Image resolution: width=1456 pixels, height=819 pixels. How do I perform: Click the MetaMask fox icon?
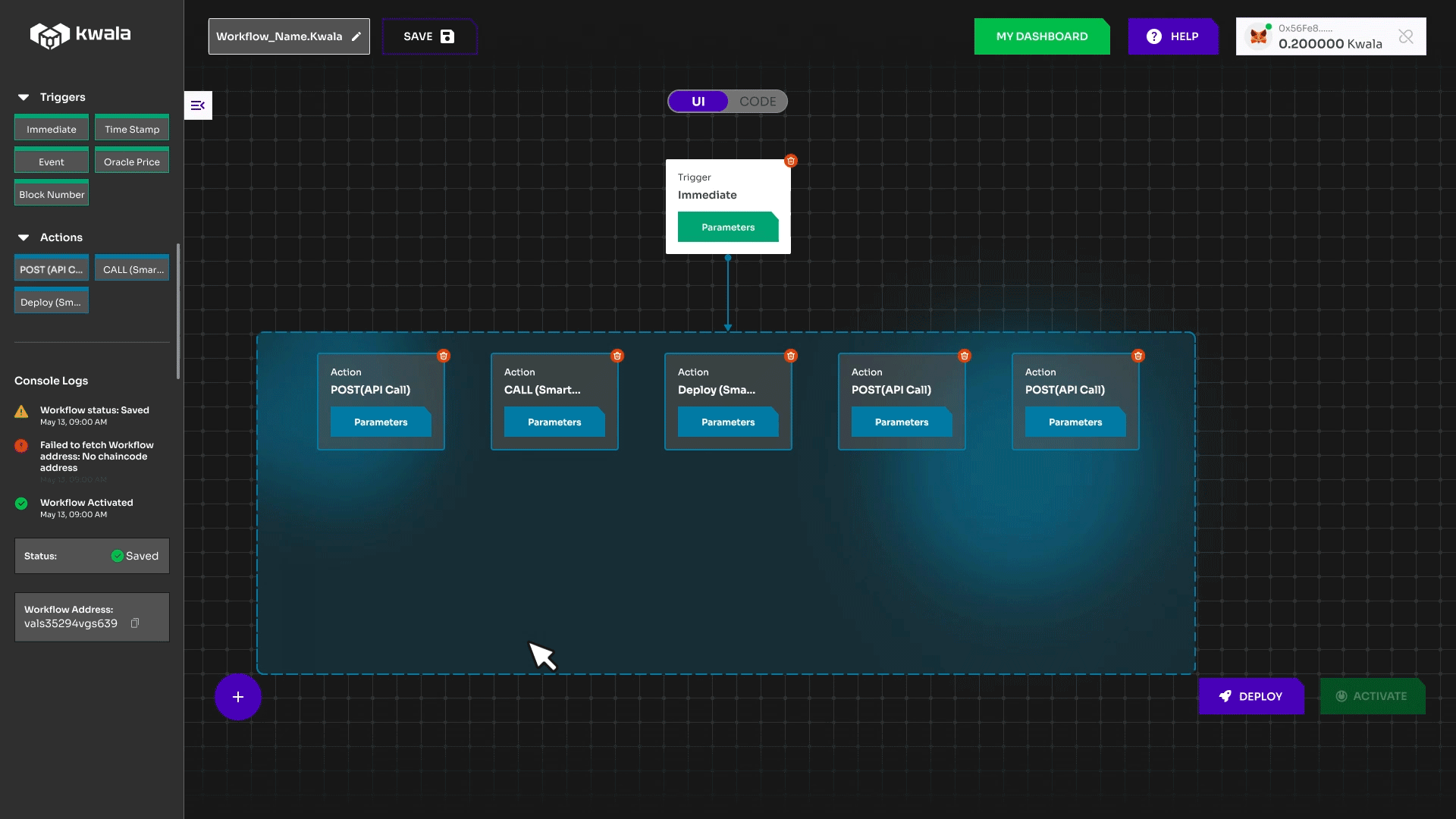tap(1259, 36)
